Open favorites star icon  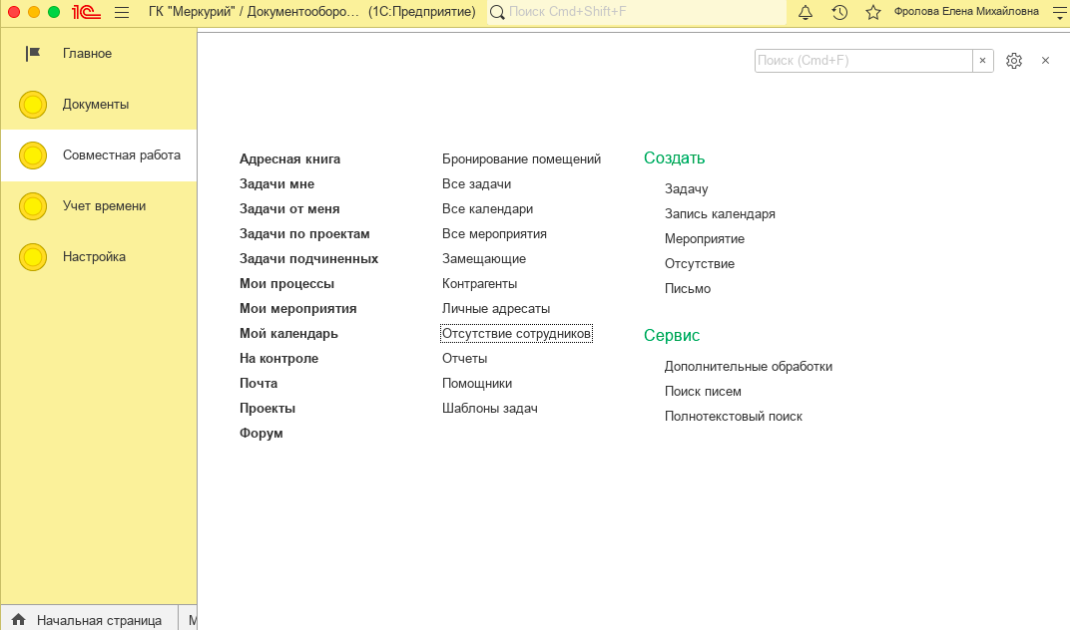click(x=873, y=12)
